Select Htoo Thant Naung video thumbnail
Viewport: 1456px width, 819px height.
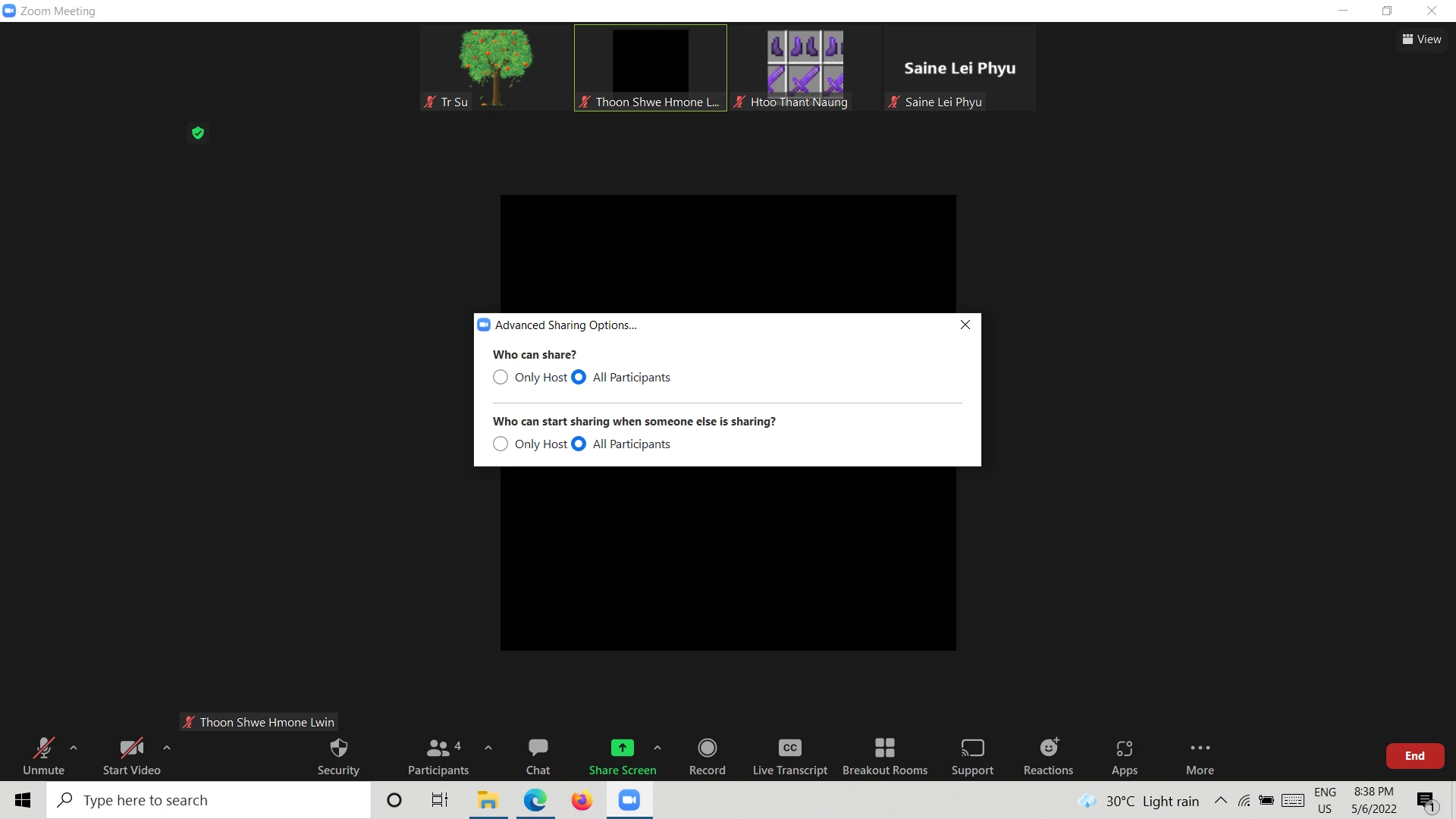click(x=805, y=67)
